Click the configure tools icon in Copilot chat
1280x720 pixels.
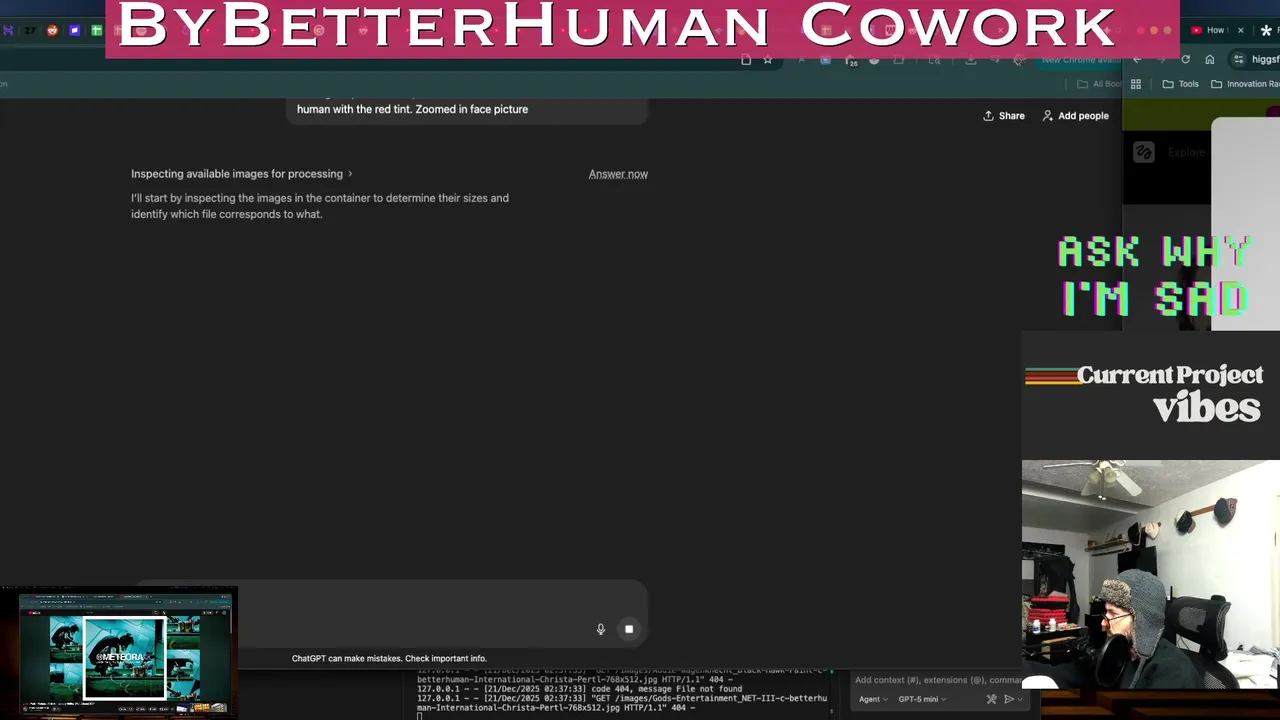pyautogui.click(x=991, y=699)
